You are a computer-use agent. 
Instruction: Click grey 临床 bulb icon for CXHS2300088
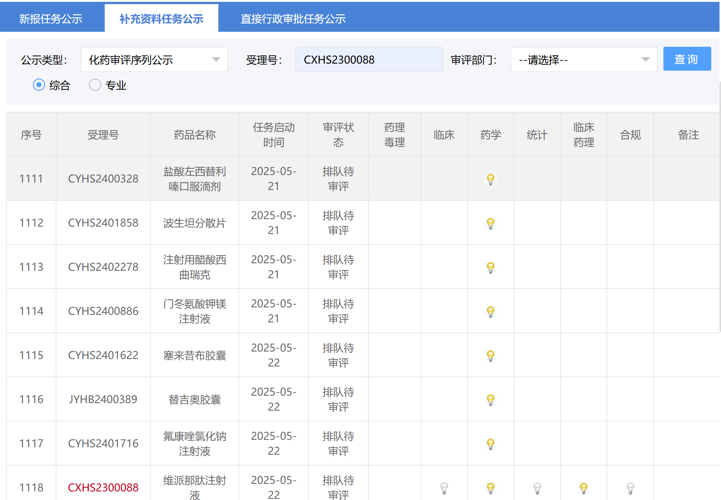[444, 488]
